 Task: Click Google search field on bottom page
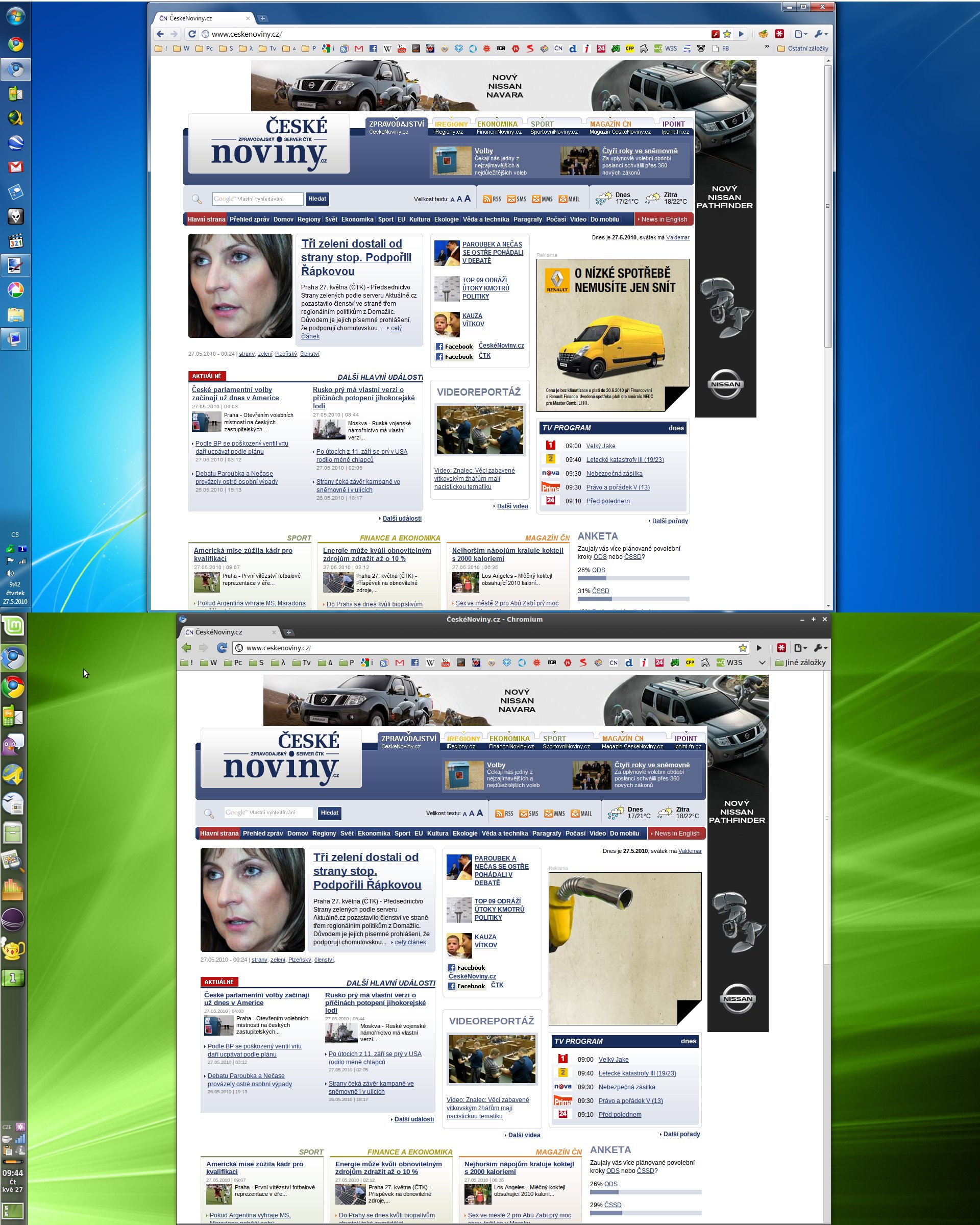point(268,813)
